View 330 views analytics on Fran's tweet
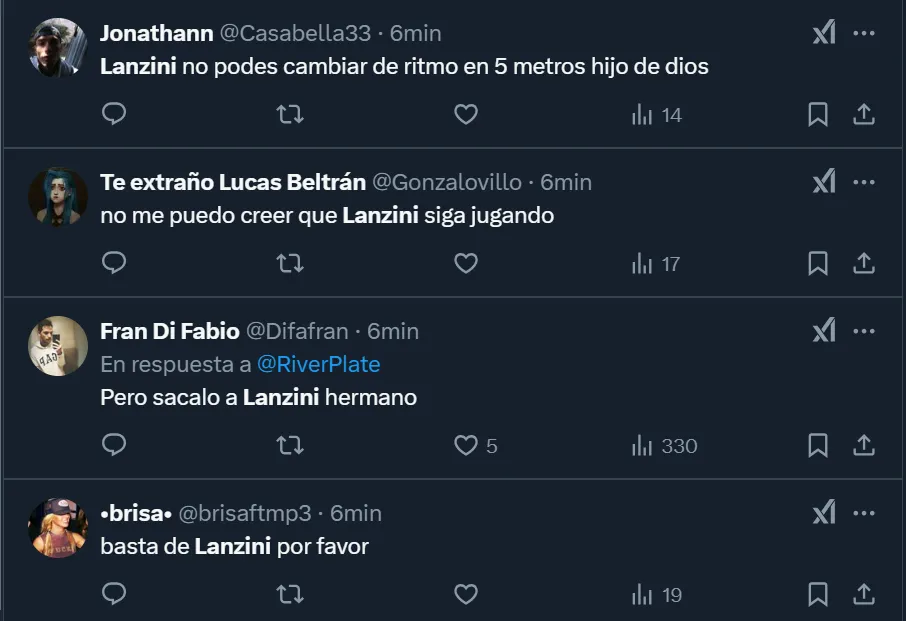 pyautogui.click(x=664, y=446)
